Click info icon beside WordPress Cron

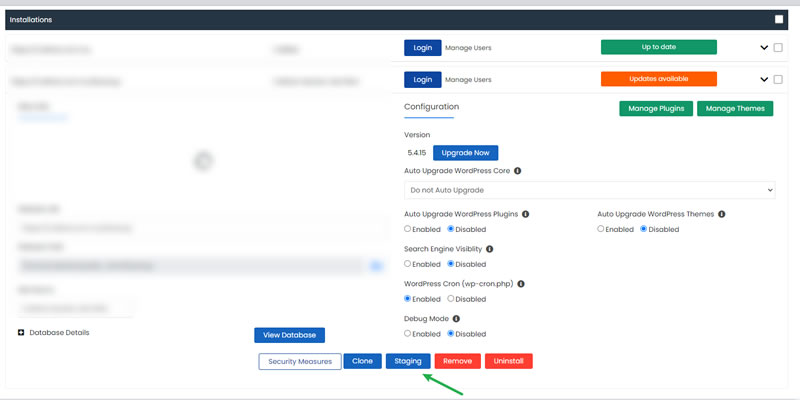pyautogui.click(x=521, y=284)
